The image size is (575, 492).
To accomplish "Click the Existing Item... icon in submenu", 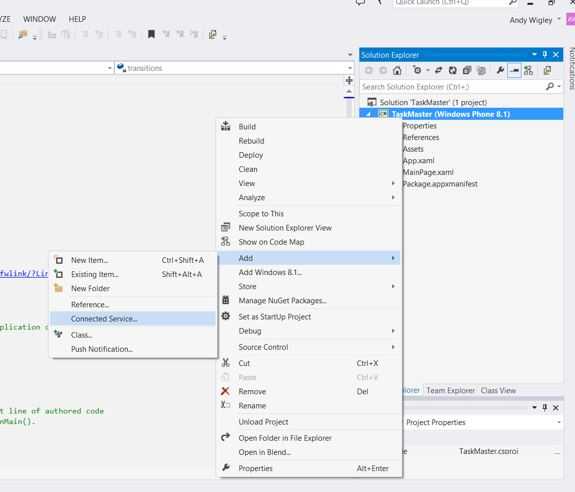I will pos(59,274).
